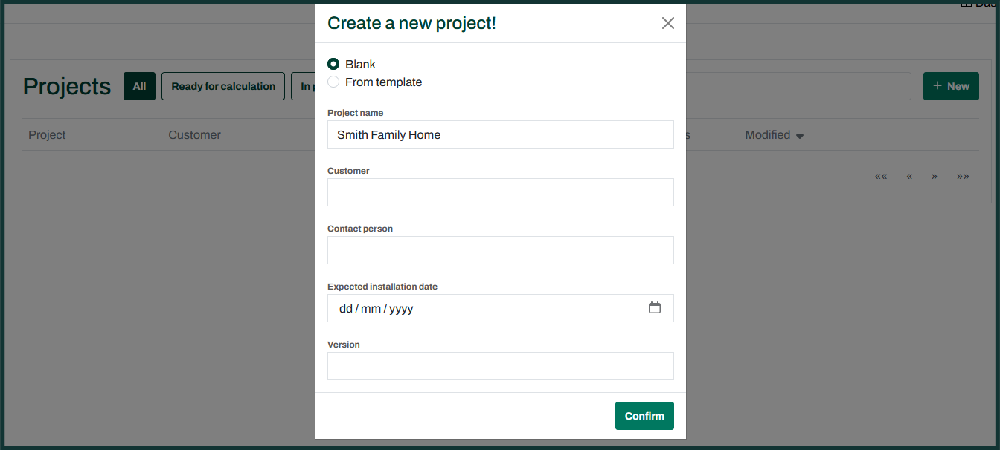Focus the Customer input field
Screen dimensions: 1000x450
point(500,192)
